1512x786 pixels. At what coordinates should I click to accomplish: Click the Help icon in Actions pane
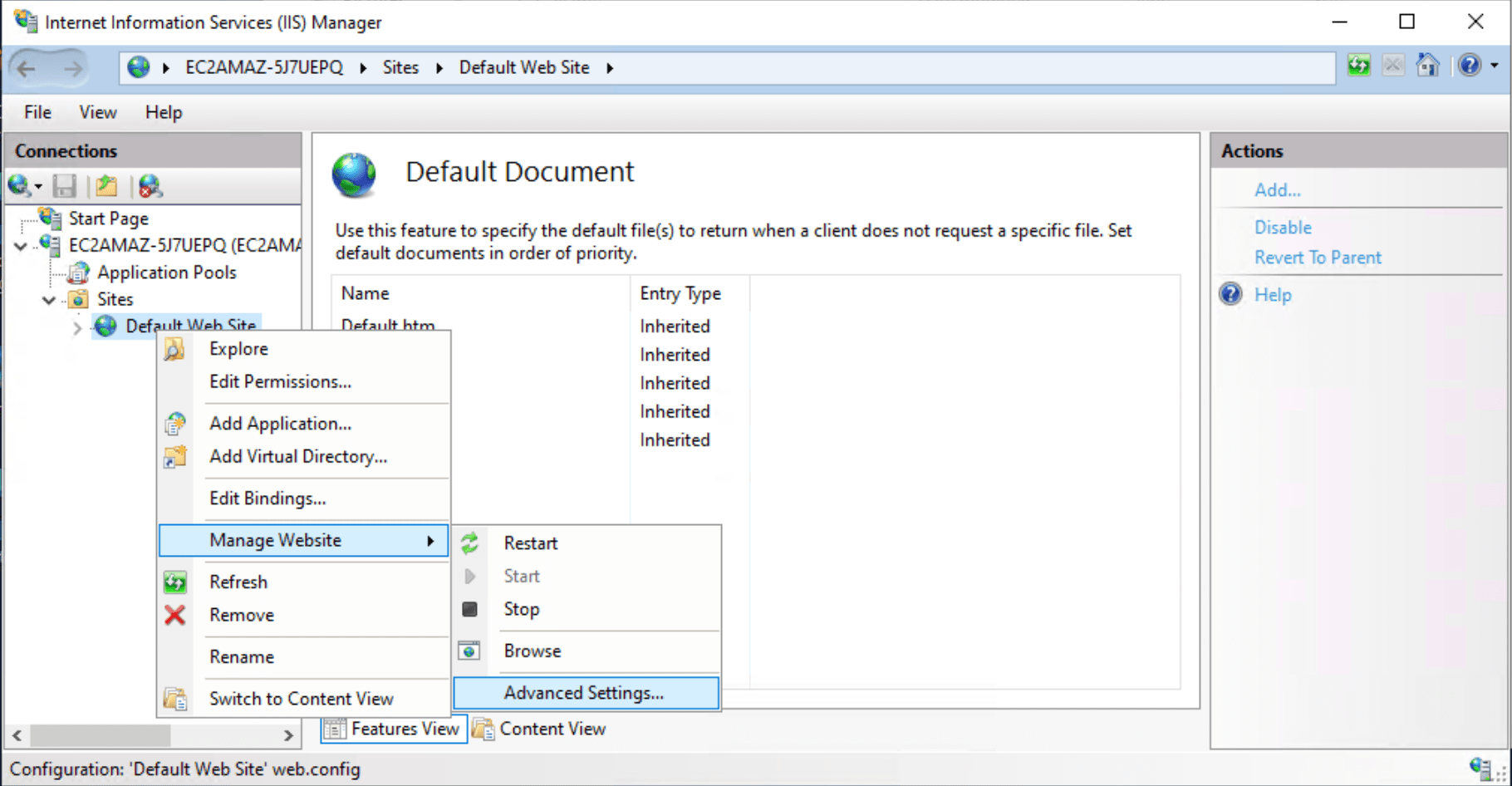[1230, 294]
